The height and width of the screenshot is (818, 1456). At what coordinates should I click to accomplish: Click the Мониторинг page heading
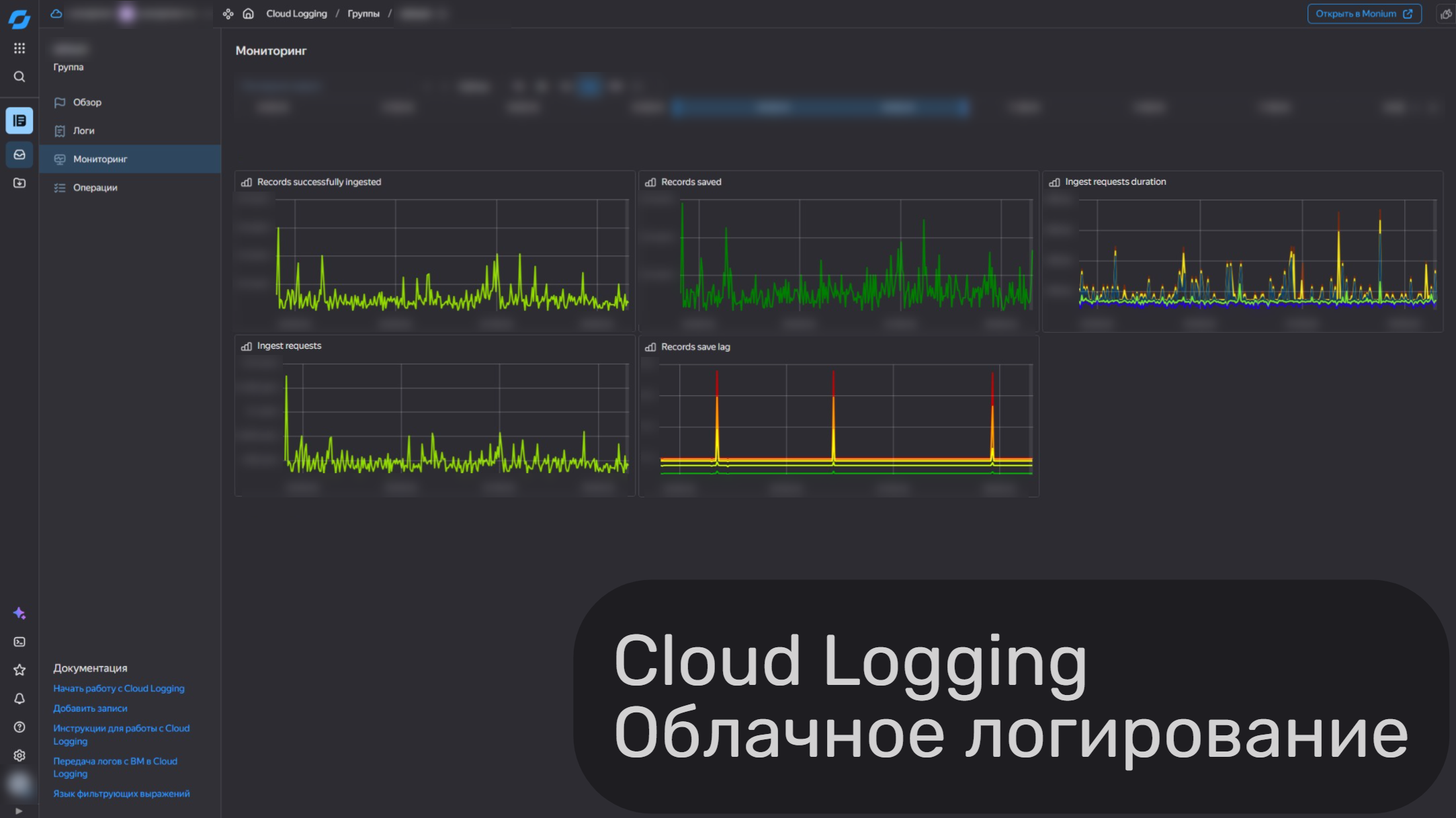[x=271, y=51]
